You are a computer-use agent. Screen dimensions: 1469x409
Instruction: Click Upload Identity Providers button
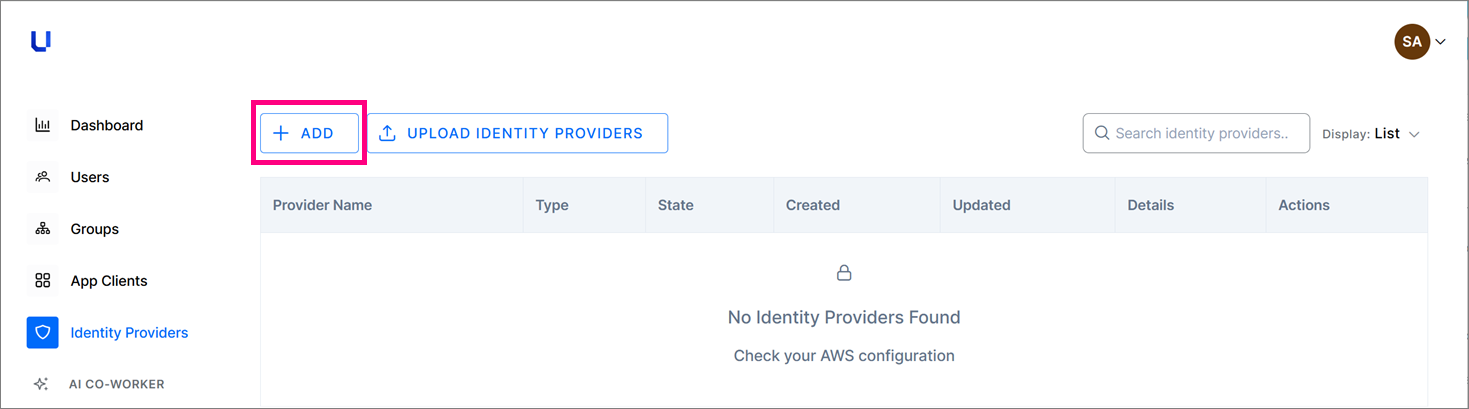click(517, 133)
